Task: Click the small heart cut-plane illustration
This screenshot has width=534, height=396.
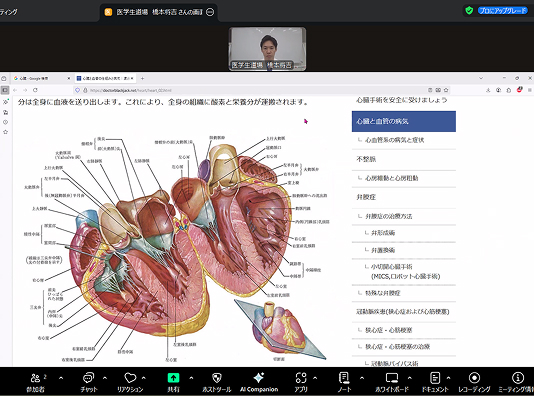Action: point(280,329)
